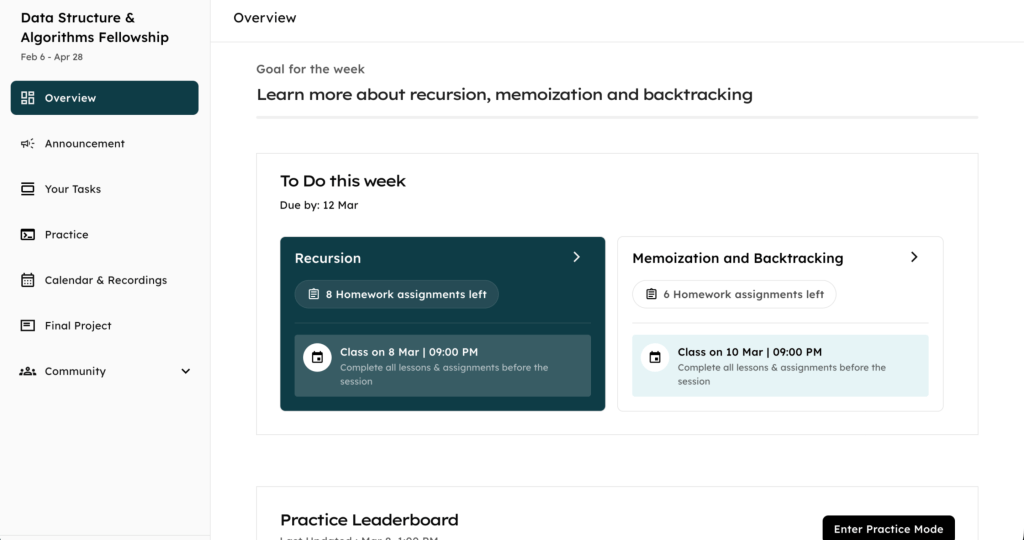Click the 8 Homework assignments left pill
Viewport: 1024px width, 540px height.
(x=397, y=295)
